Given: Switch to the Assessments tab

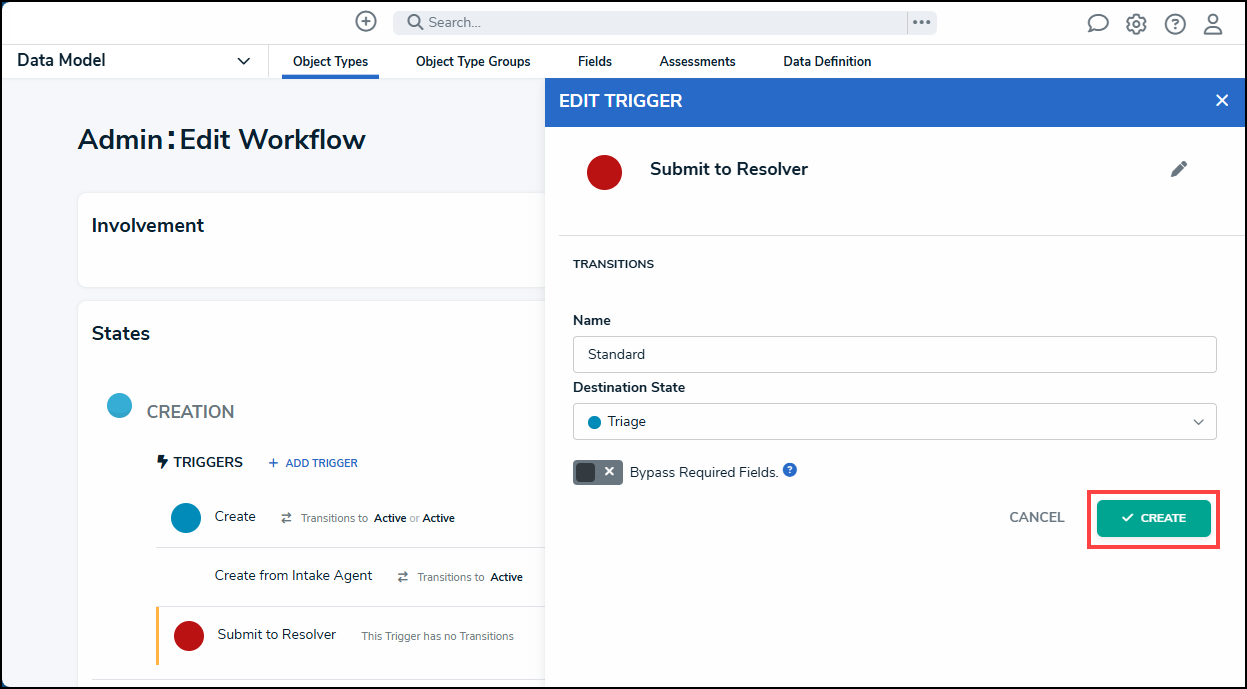Looking at the screenshot, I should (x=697, y=61).
